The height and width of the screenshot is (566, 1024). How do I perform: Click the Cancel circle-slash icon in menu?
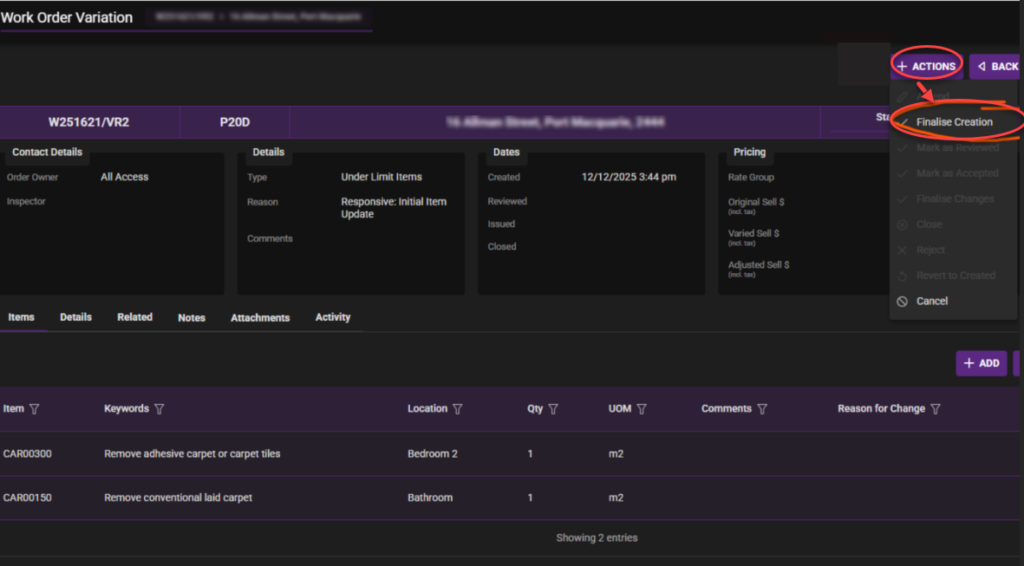pos(902,301)
